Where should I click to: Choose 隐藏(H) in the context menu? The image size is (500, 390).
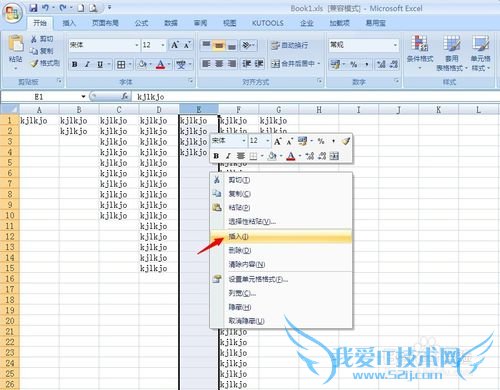[281, 307]
